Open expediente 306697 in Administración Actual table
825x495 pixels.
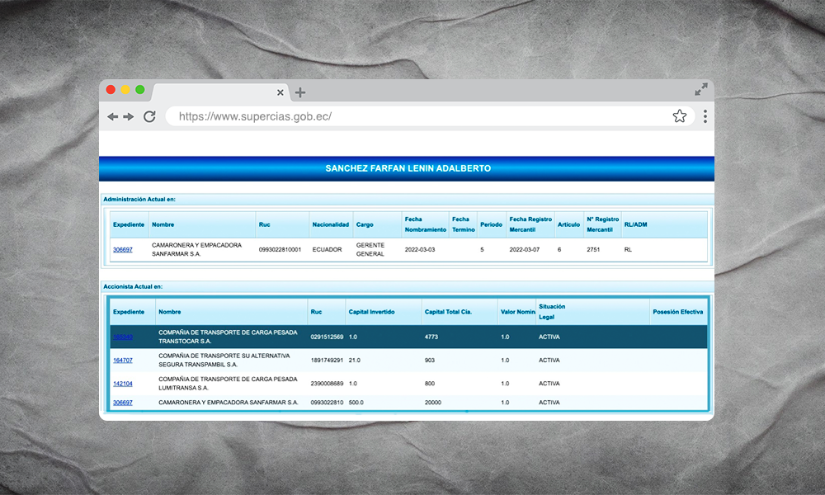[x=122, y=249]
